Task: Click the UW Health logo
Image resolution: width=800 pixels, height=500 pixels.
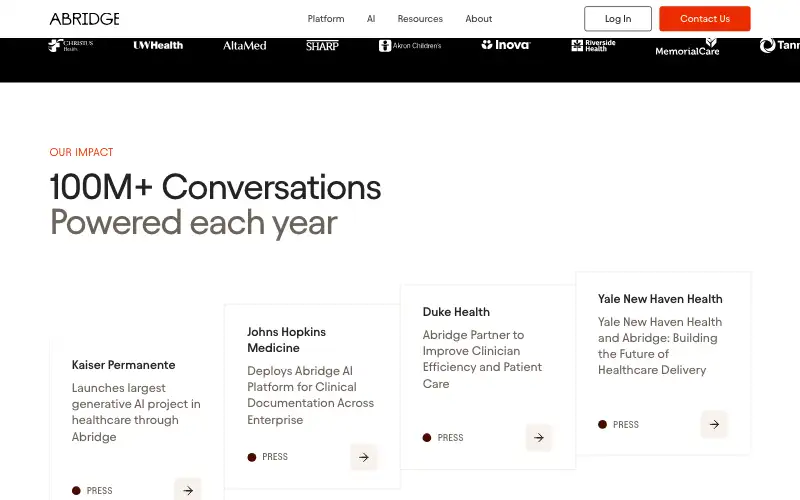Action: tap(158, 45)
